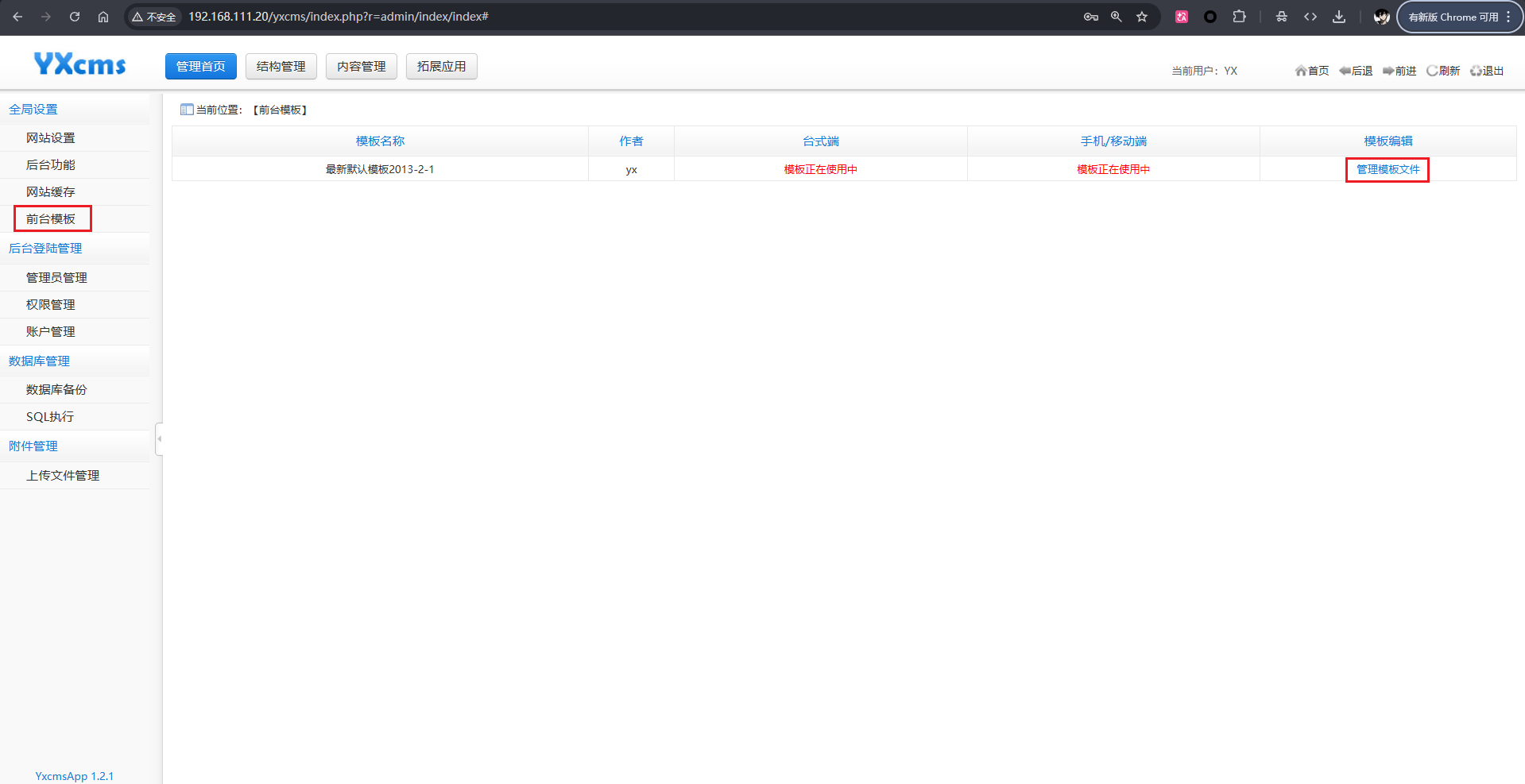The width and height of the screenshot is (1525, 784).
Task: Click the "有新版 Chrome 可用" update button
Action: 1459,17
